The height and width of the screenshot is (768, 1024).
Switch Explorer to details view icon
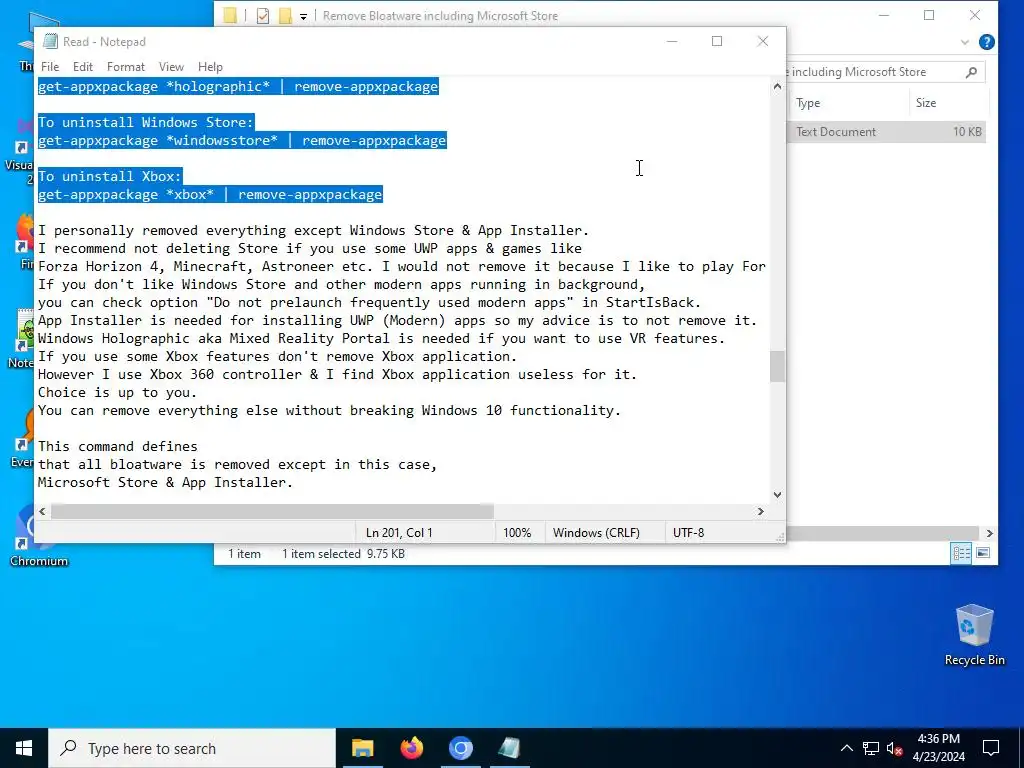[x=961, y=553]
